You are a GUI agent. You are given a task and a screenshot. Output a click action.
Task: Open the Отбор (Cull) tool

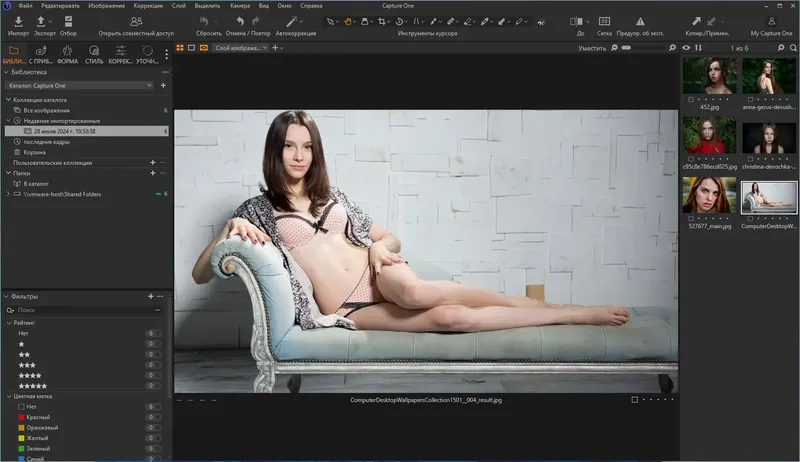(x=68, y=21)
